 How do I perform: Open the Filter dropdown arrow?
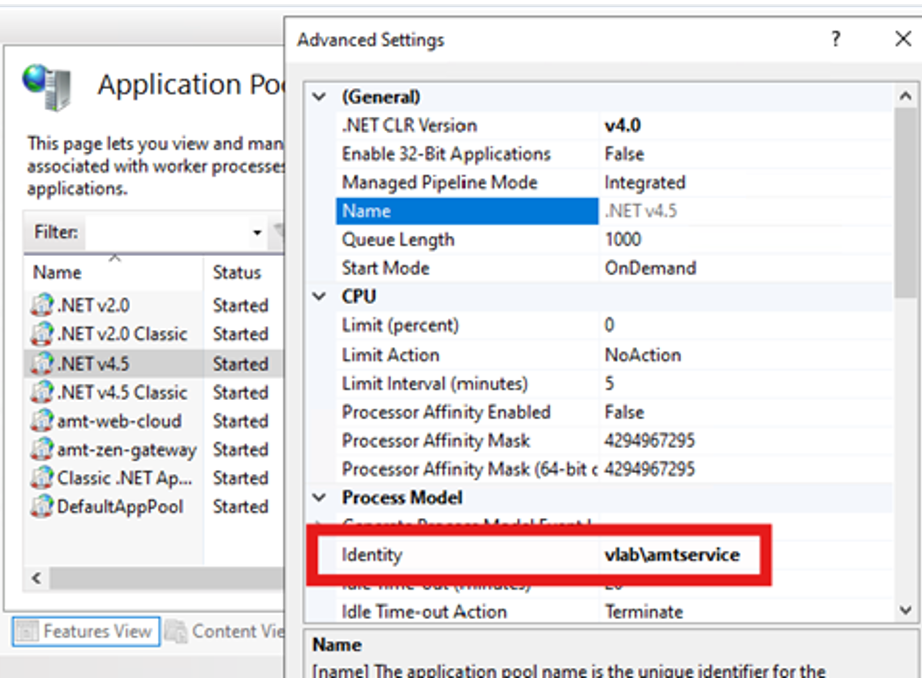tap(257, 233)
